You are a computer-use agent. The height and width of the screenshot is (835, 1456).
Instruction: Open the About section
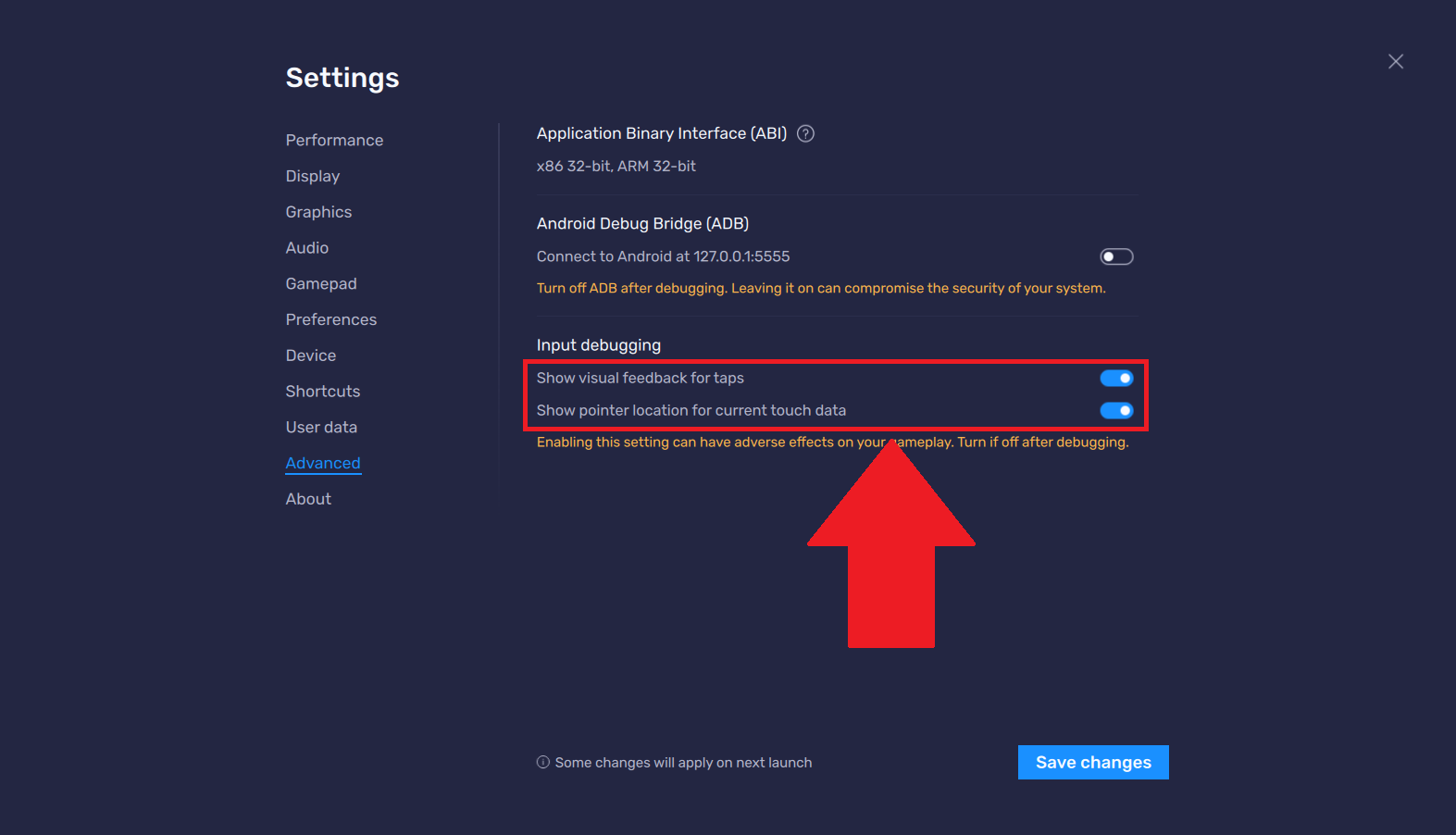click(x=308, y=499)
